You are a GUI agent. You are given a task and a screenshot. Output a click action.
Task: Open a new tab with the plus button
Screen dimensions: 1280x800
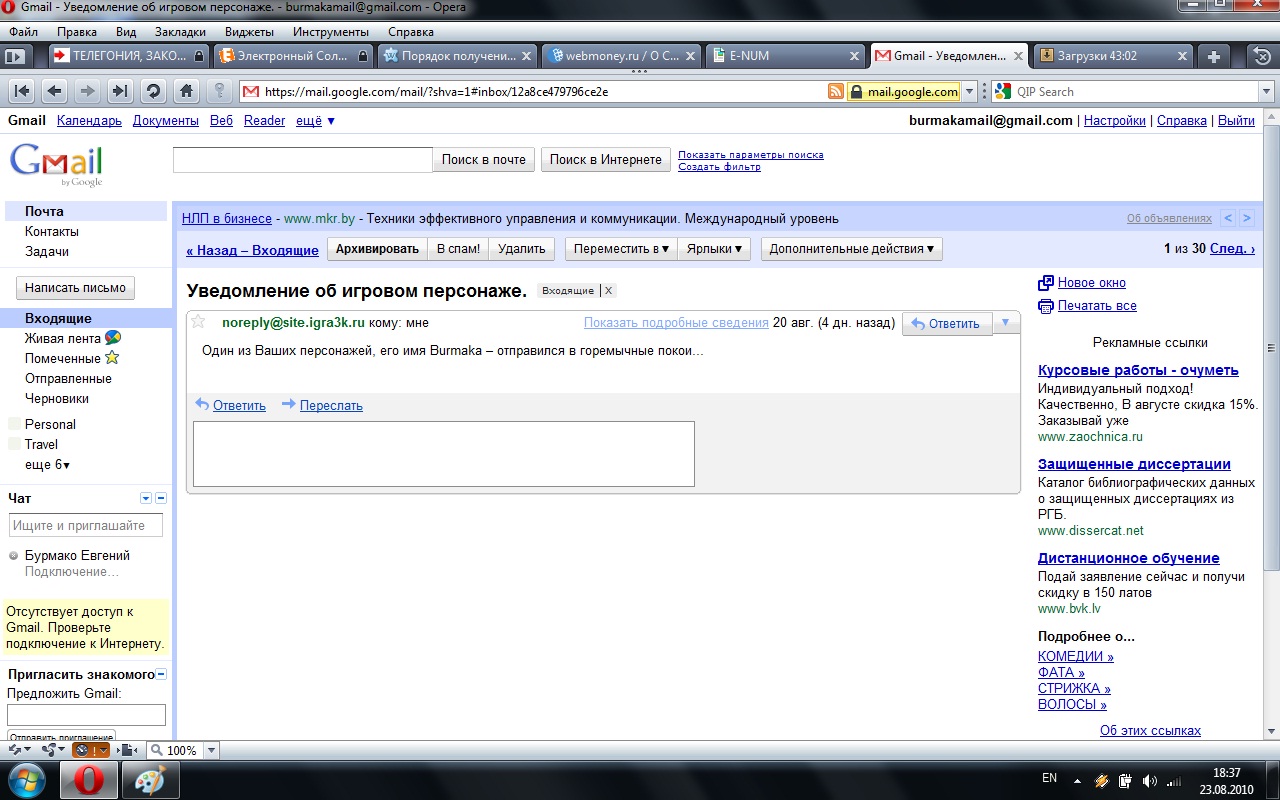pyautogui.click(x=1213, y=56)
